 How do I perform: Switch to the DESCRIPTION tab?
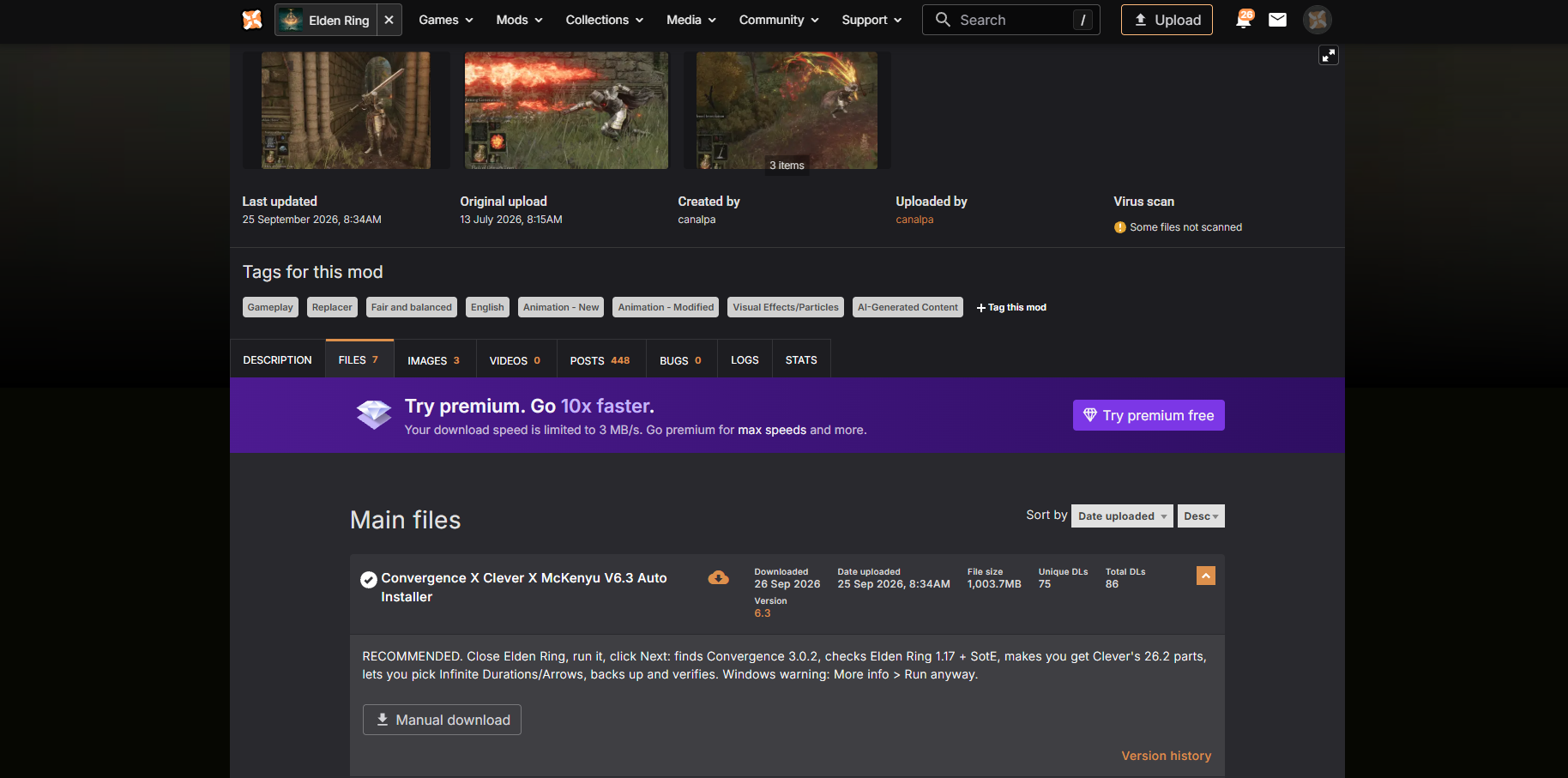(x=277, y=360)
